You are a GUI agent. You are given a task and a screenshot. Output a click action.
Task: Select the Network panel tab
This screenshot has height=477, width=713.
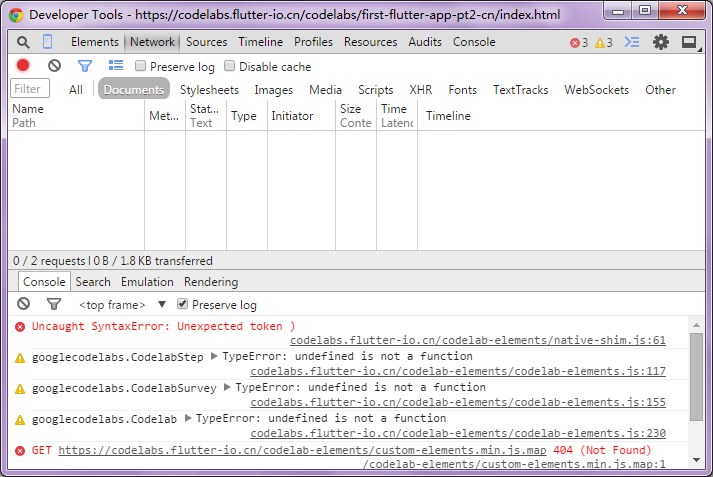(152, 42)
